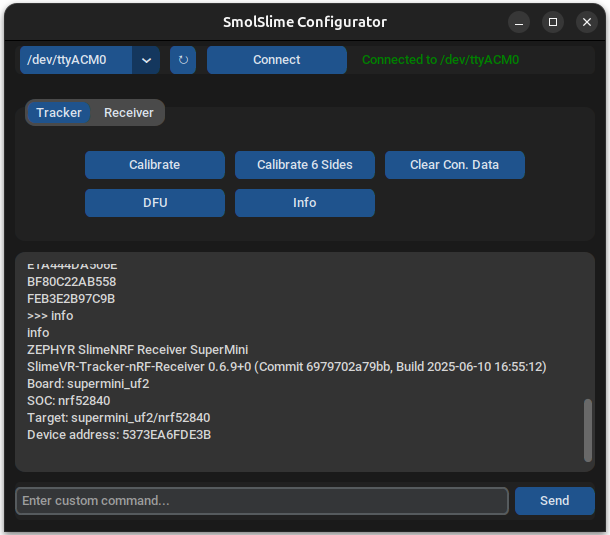The height and width of the screenshot is (535, 610).
Task: Click the 'Connected to /dev/ttyACM0' status text
Action: (440, 60)
